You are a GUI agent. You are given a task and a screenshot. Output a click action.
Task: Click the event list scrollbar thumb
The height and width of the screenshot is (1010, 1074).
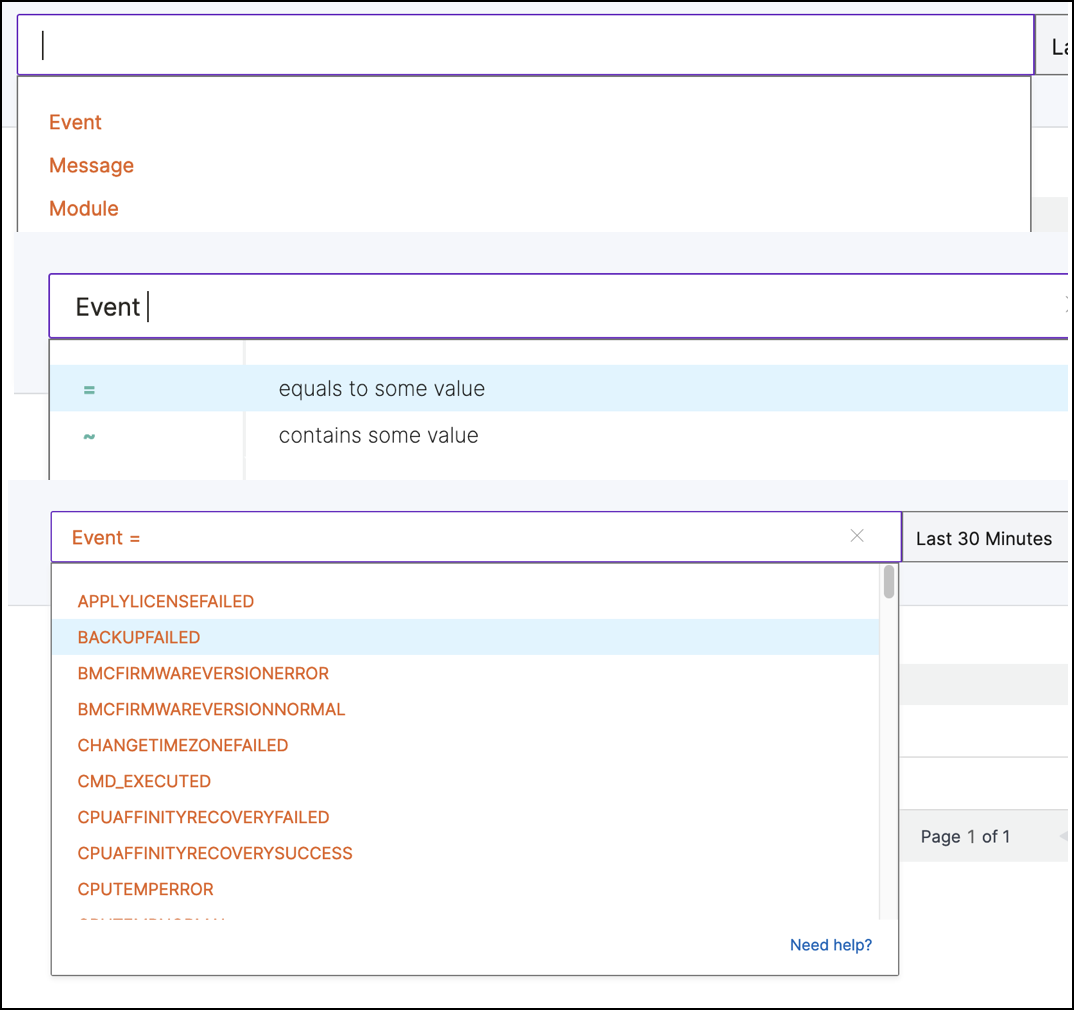[x=888, y=582]
